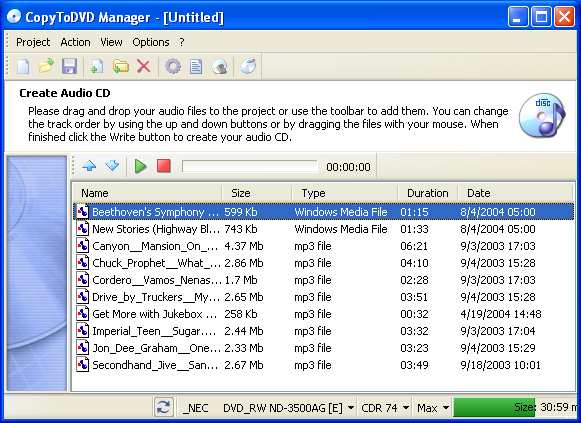Stop playback with the red square button
This screenshot has width=581, height=423.
(x=164, y=166)
